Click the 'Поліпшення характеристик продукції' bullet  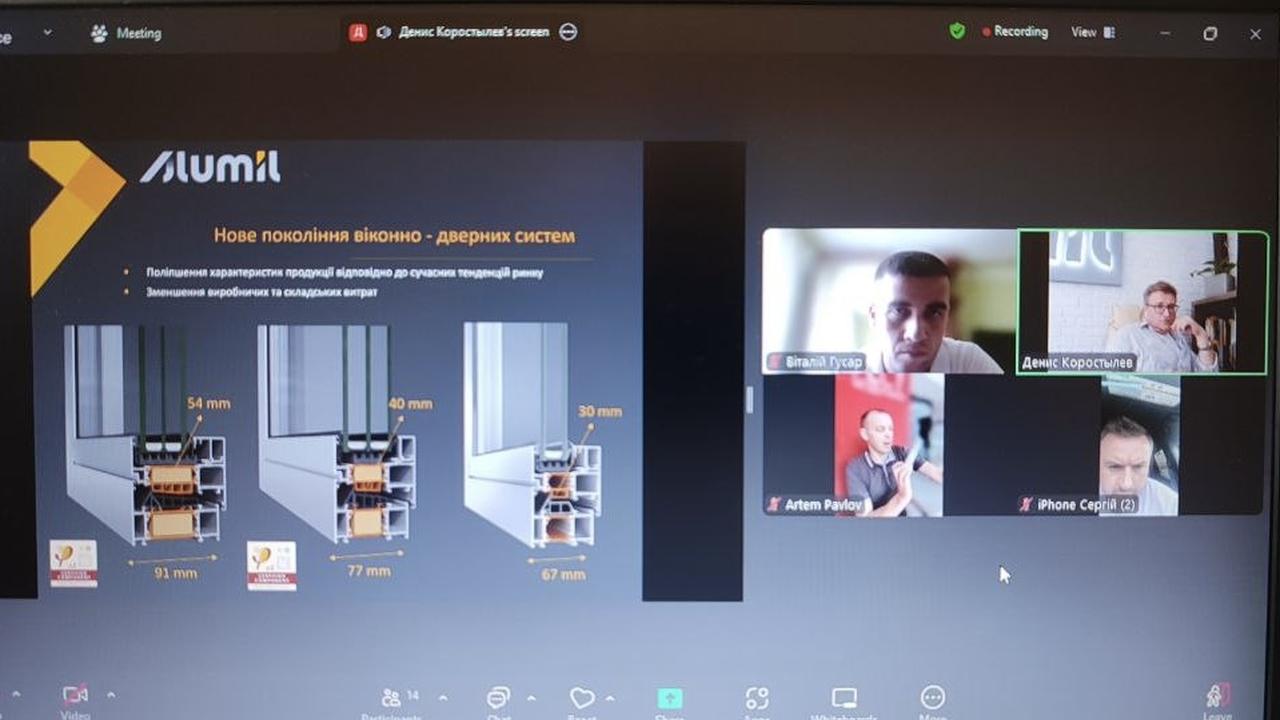point(345,271)
